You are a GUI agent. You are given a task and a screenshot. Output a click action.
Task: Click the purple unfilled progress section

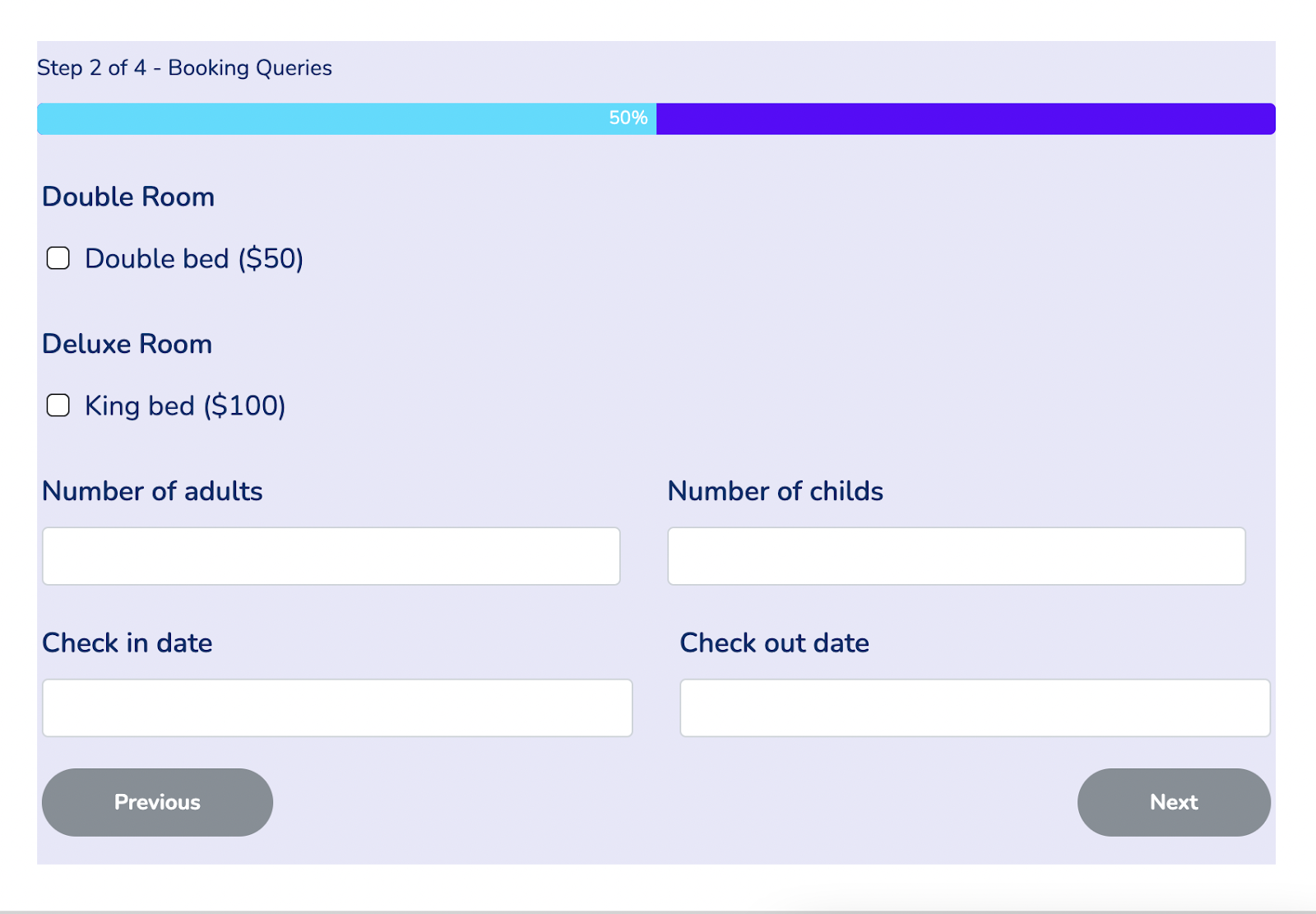tap(966, 118)
